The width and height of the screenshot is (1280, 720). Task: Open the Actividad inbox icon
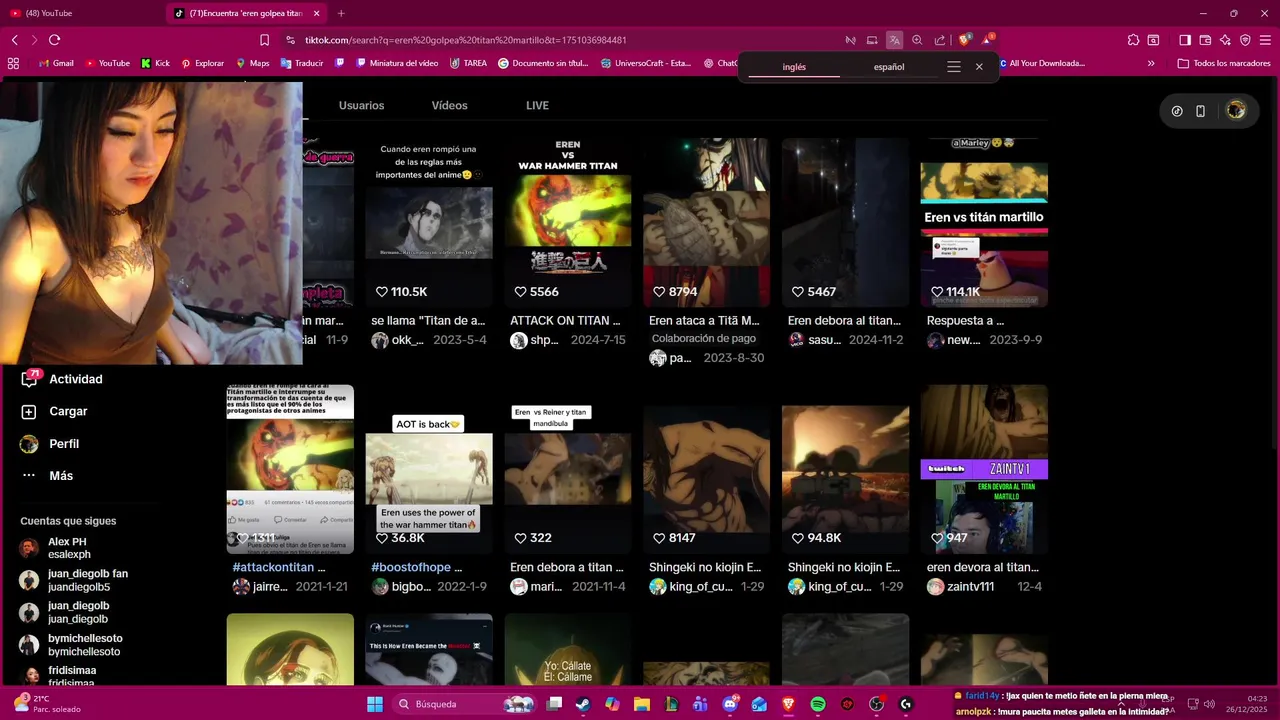30,379
